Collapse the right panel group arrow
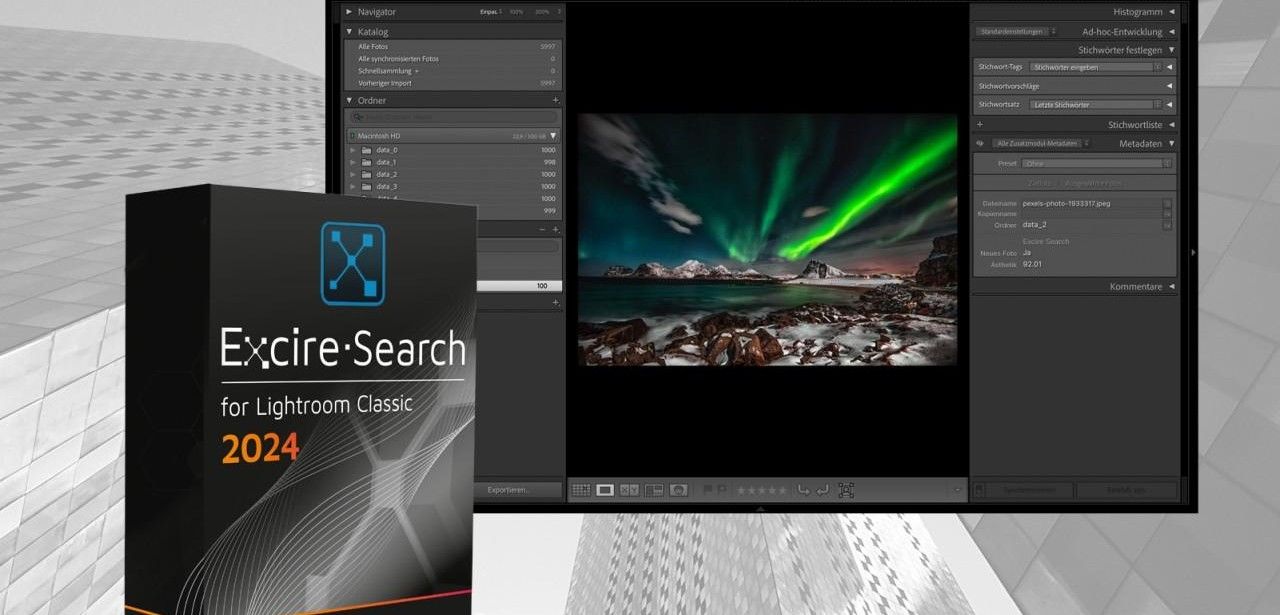The image size is (1280, 615). (1192, 253)
